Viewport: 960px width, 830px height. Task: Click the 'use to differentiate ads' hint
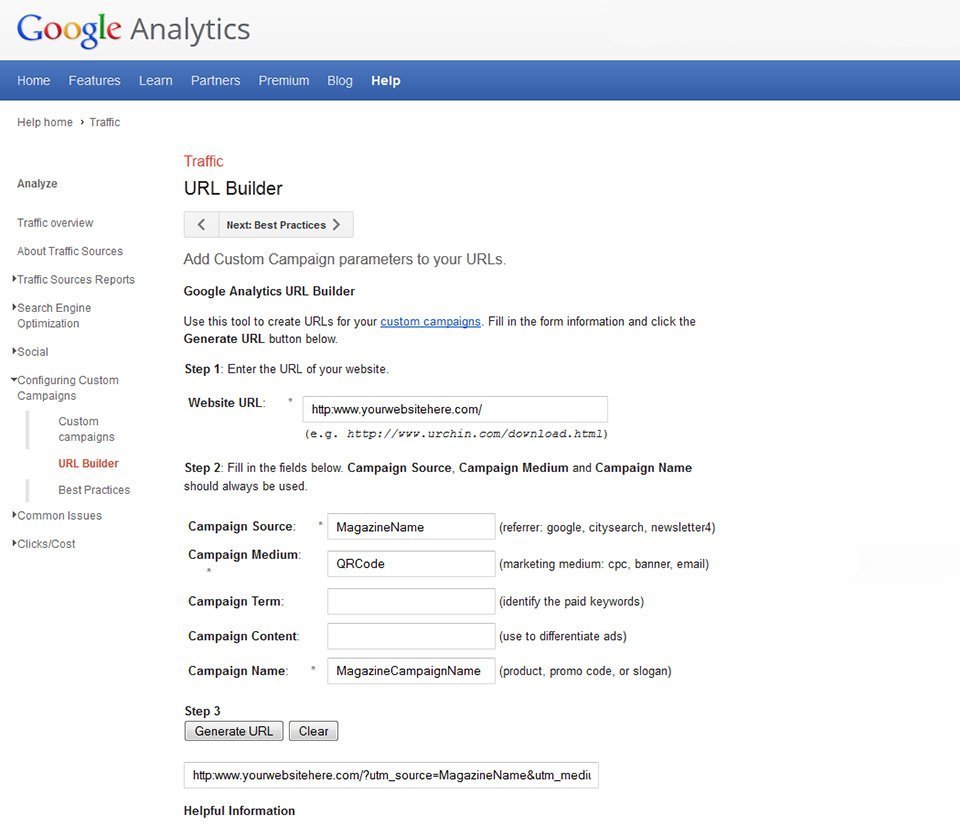point(563,636)
